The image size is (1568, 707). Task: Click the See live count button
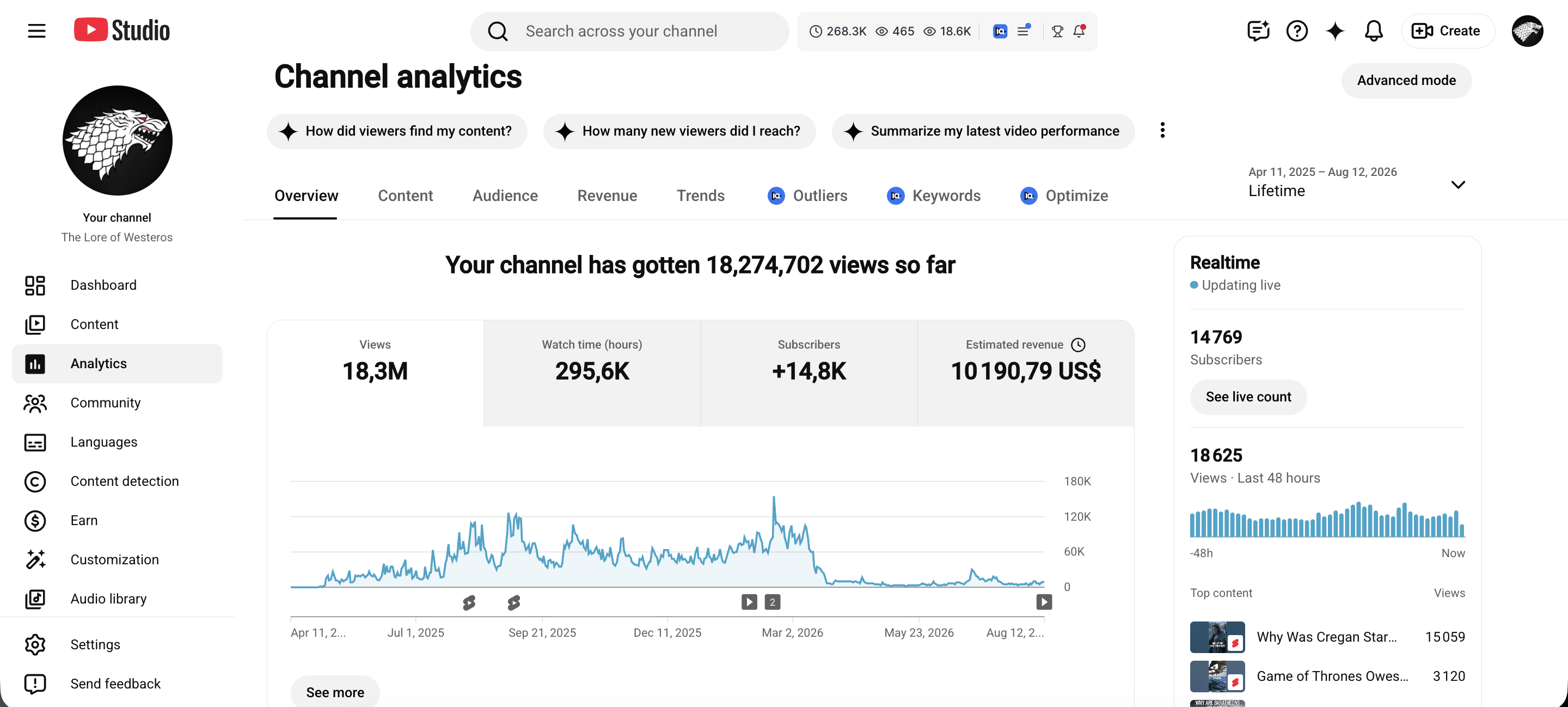point(1248,397)
